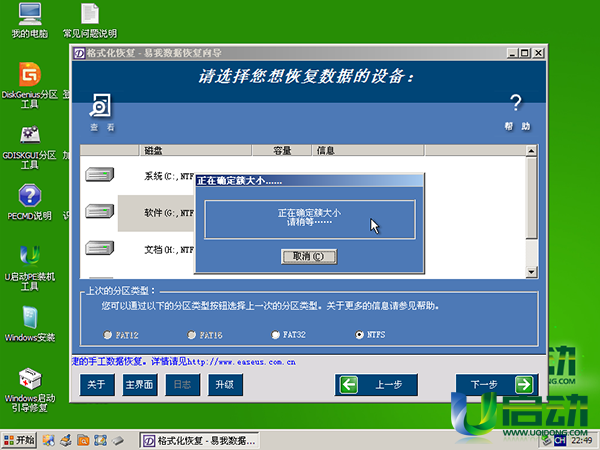Viewport: 600px width, 450px height.
Task: Maximize the 格式化恢复 wizard window
Action: (x=525, y=53)
